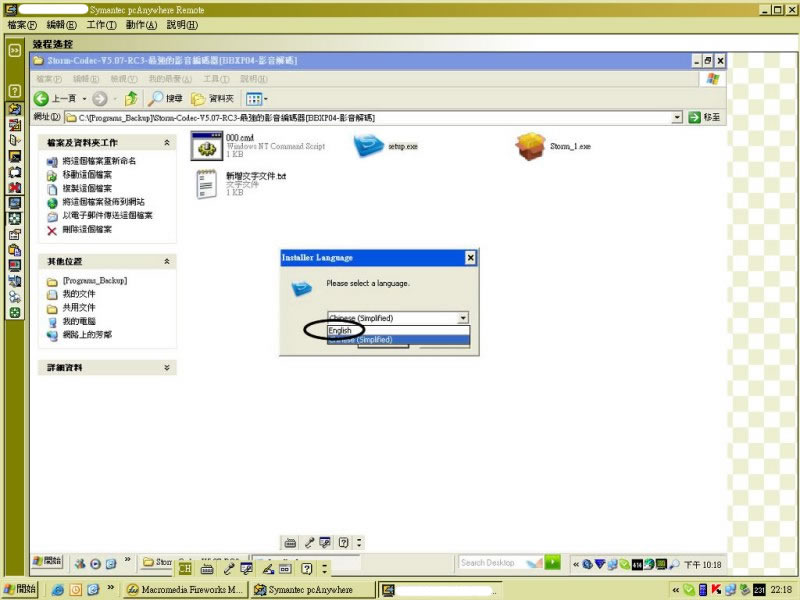Click 刪除這個檔案 delete link

[x=87, y=229]
